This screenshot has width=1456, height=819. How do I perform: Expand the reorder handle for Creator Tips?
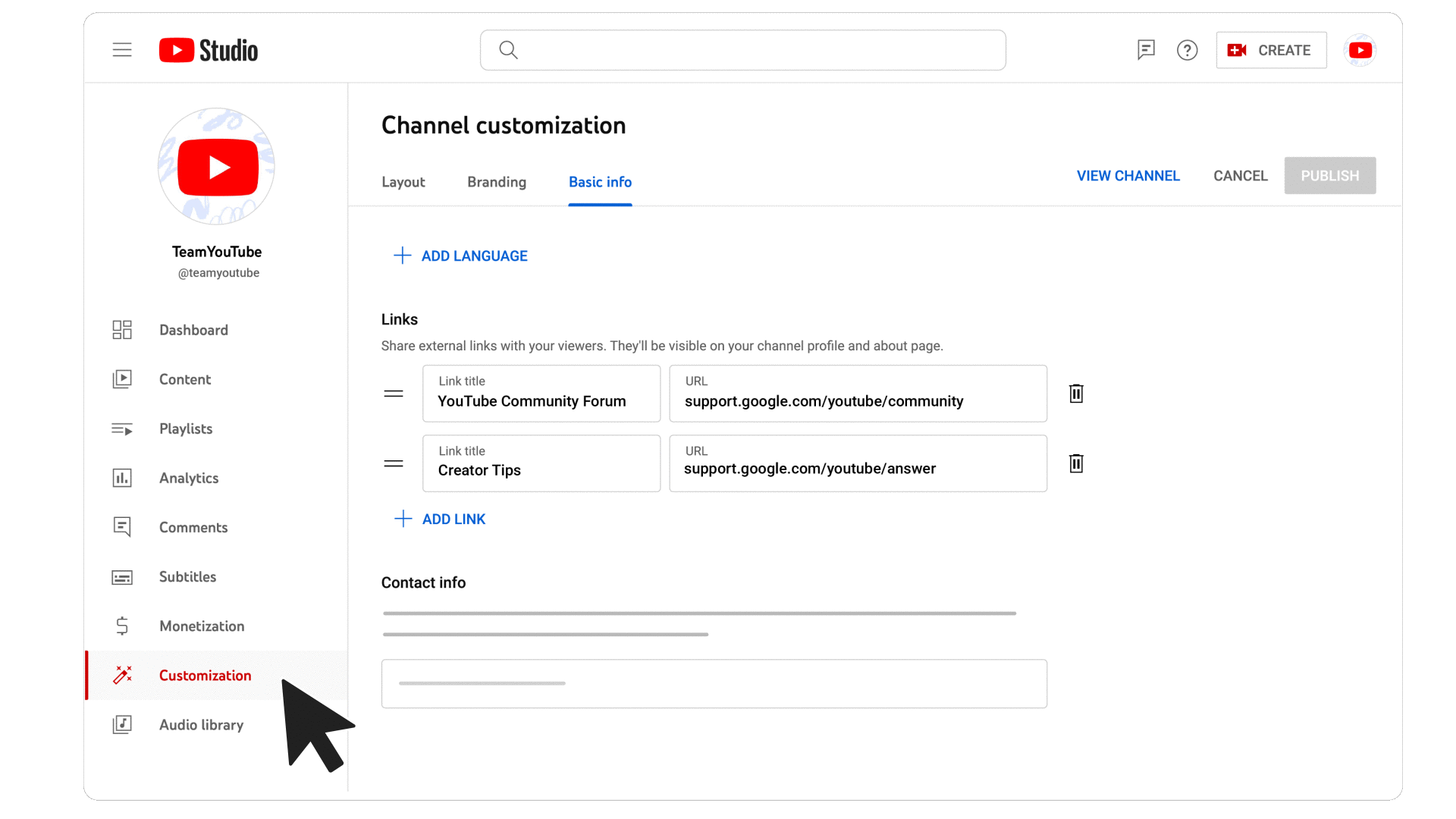(x=393, y=463)
